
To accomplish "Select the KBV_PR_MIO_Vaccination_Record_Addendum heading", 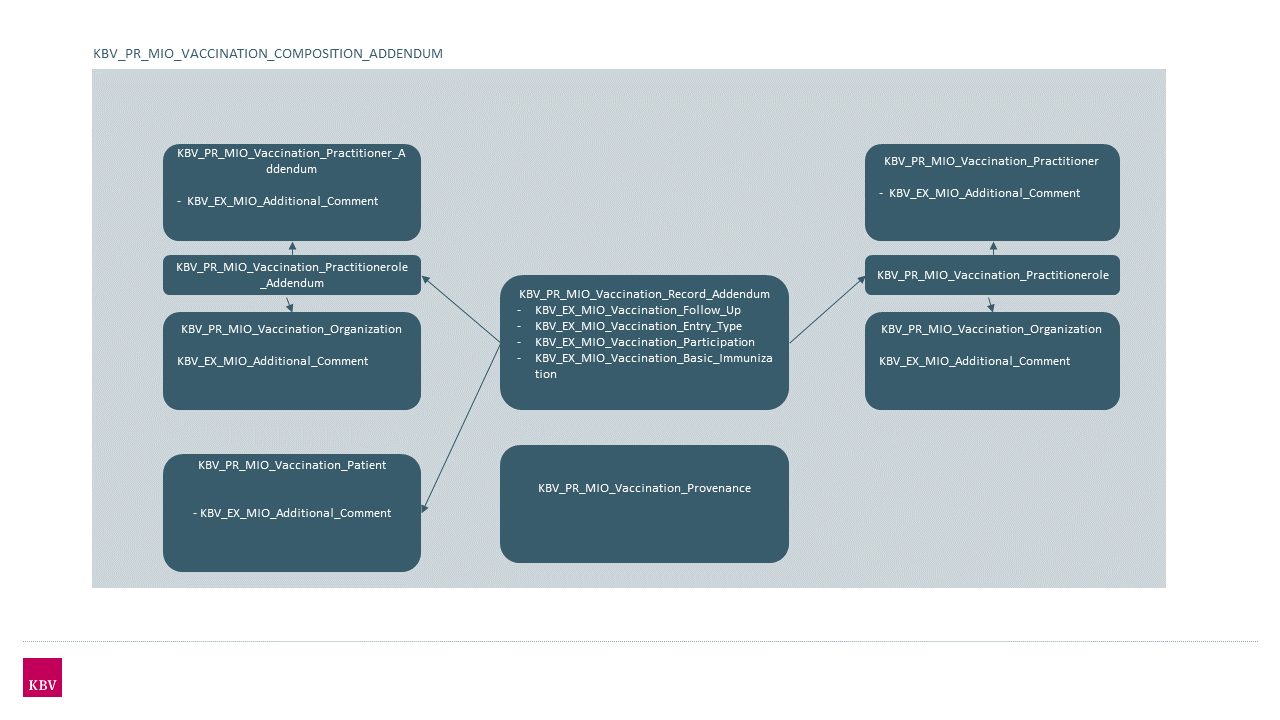I will tap(644, 294).
